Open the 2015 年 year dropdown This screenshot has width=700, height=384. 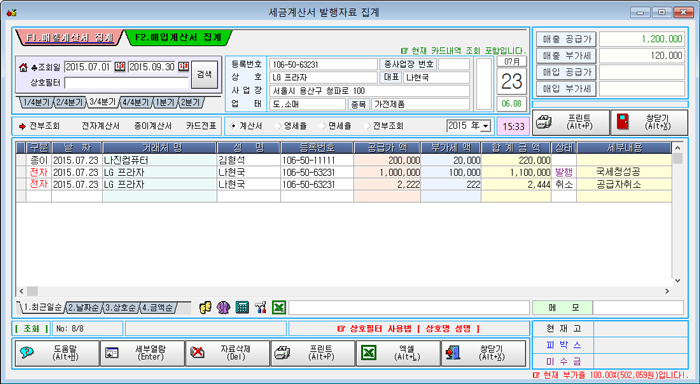point(486,126)
